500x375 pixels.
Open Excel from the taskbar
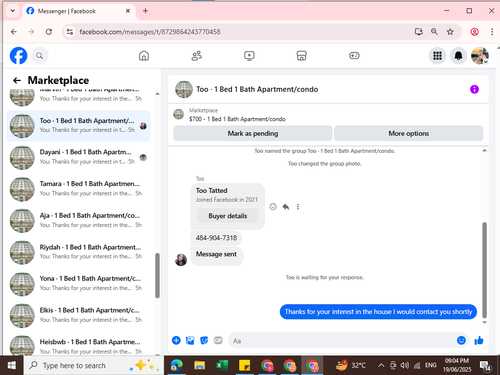[222, 366]
